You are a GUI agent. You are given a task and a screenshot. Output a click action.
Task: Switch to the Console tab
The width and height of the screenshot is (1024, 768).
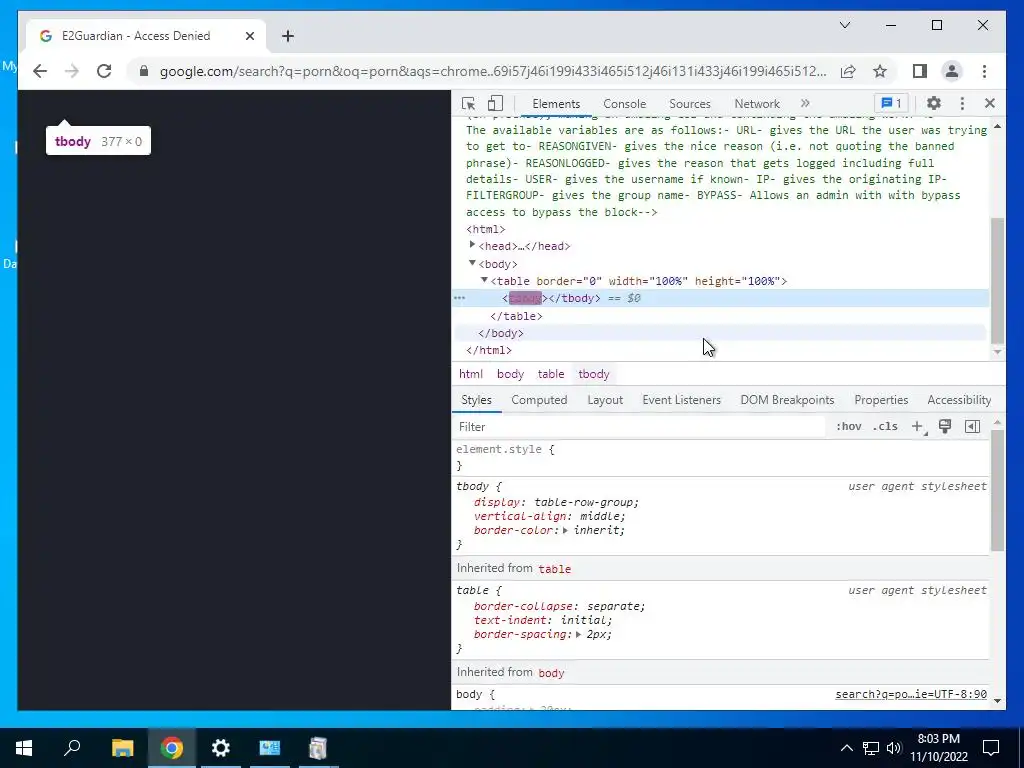coord(624,104)
